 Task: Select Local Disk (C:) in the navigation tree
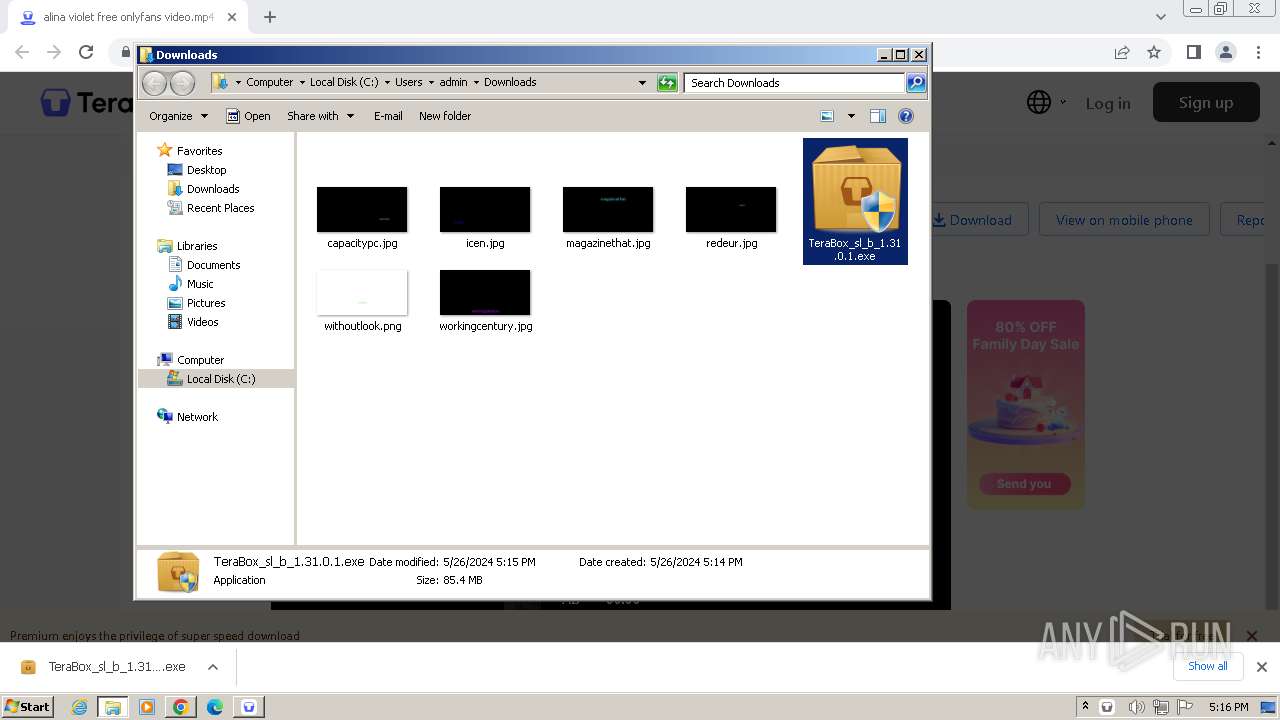tap(220, 379)
